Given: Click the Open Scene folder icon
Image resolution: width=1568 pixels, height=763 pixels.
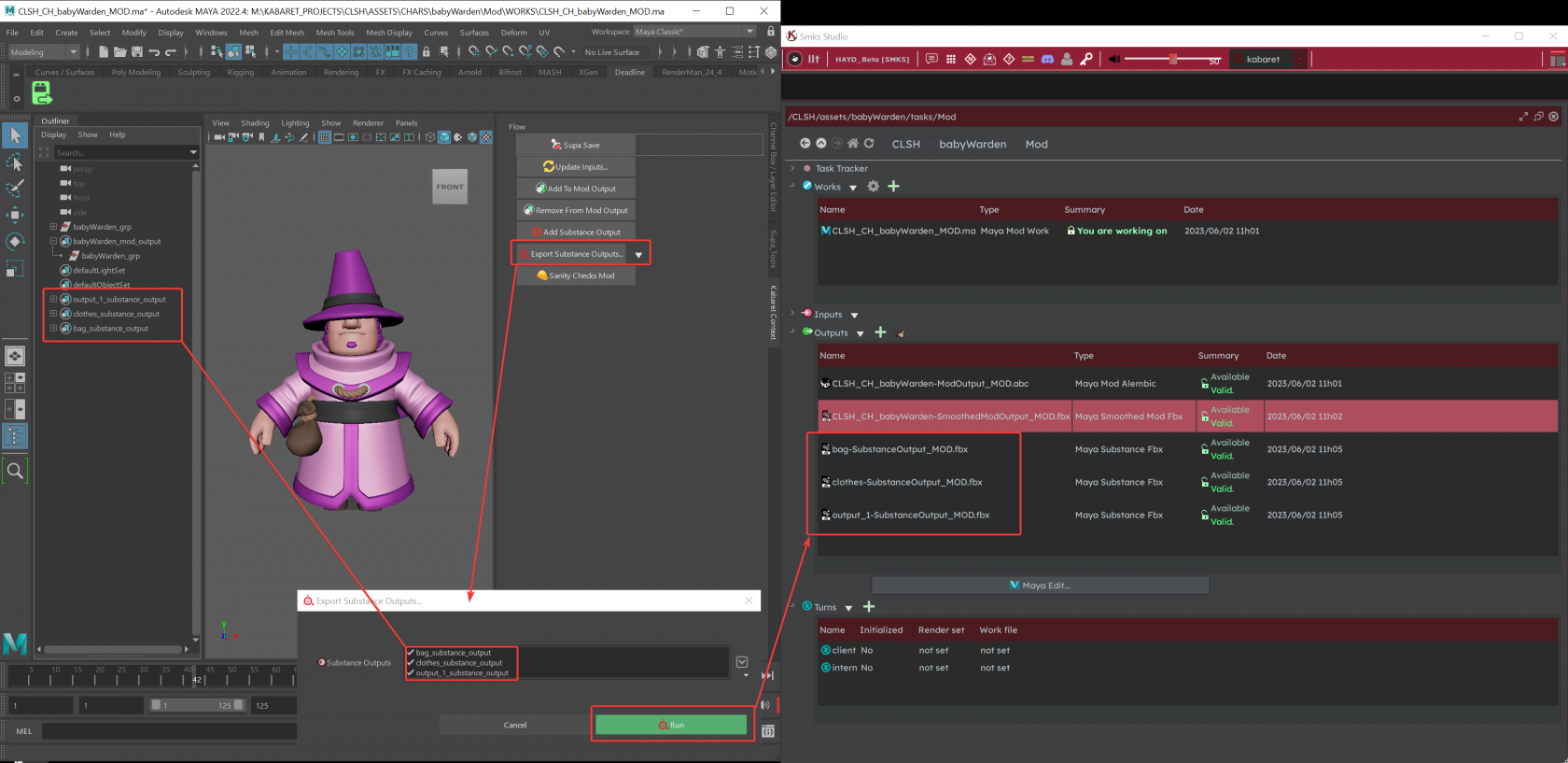Looking at the screenshot, I should click(119, 52).
